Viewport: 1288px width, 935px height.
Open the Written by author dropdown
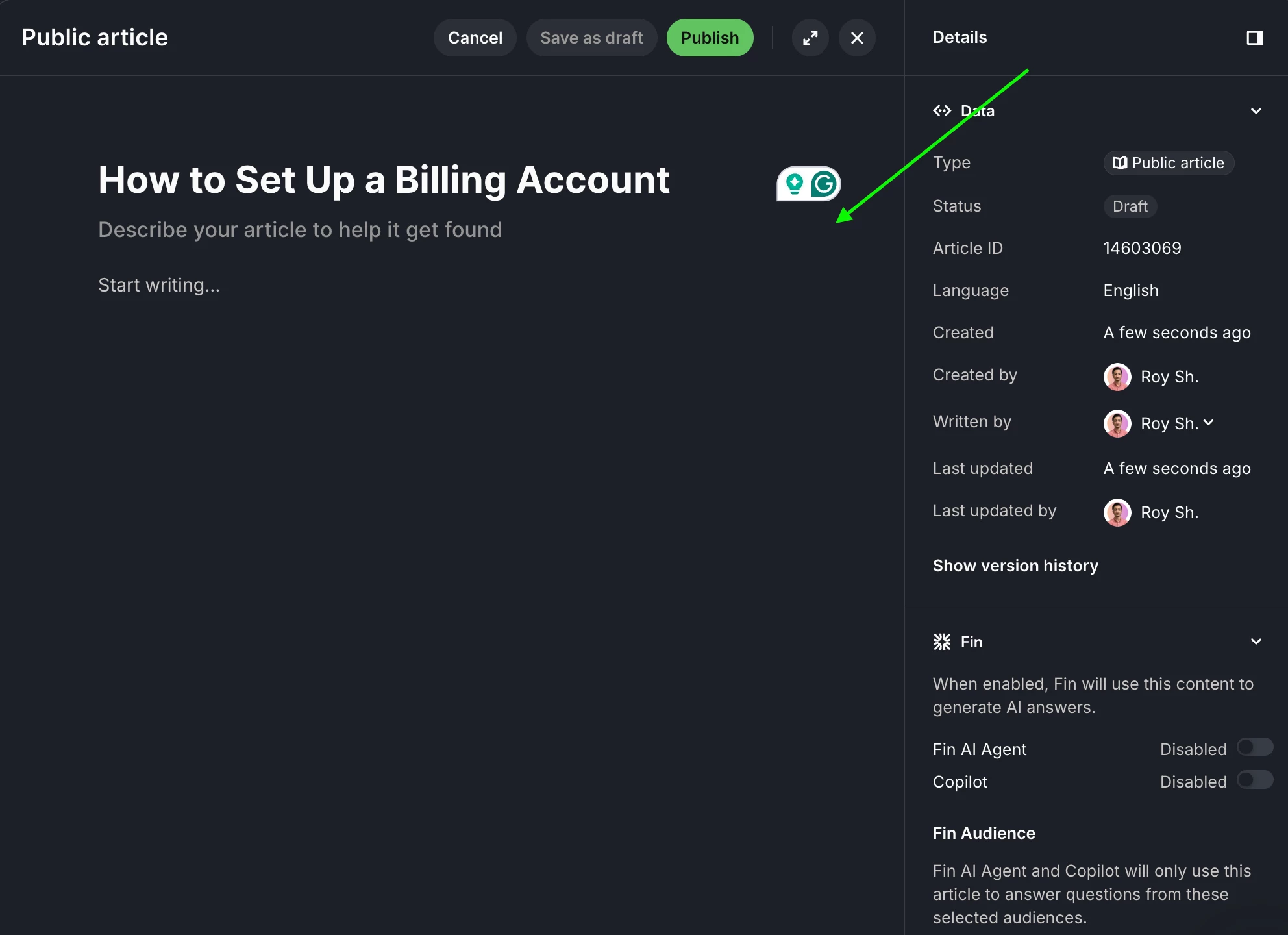coord(1159,423)
